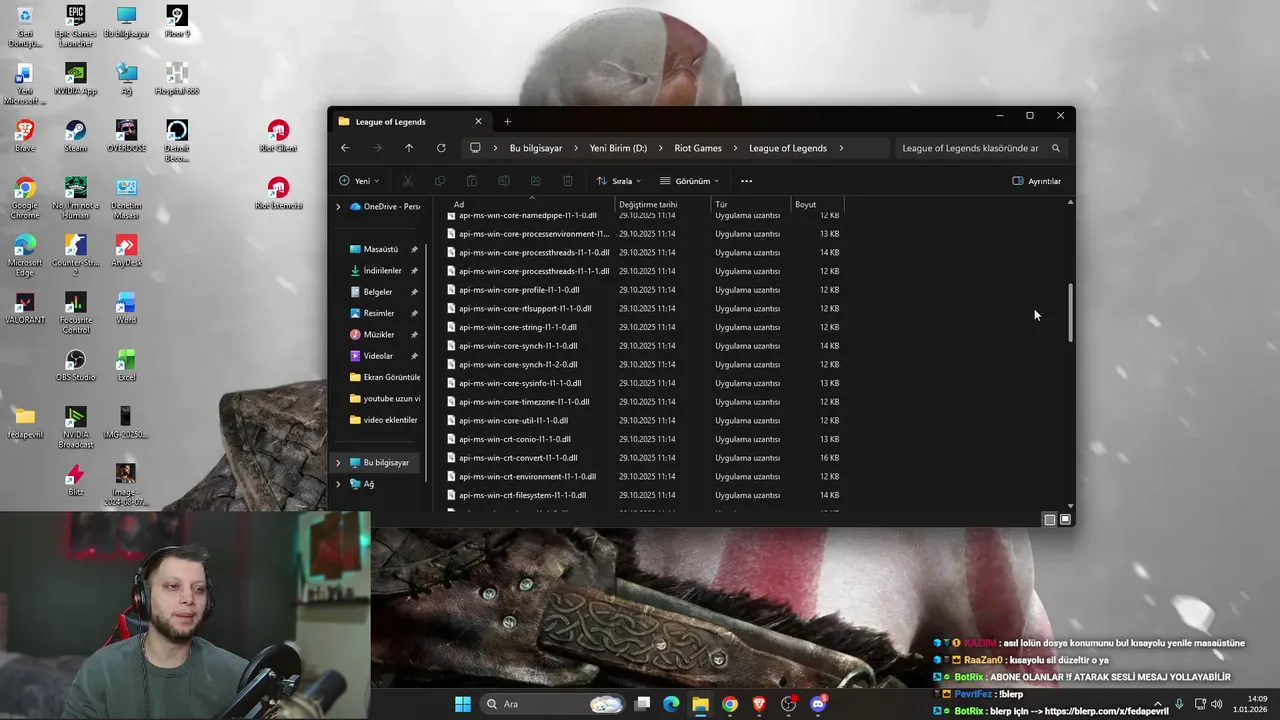Open the youtube uzun vi folder in sidebar
The image size is (1280, 720).
pos(384,399)
